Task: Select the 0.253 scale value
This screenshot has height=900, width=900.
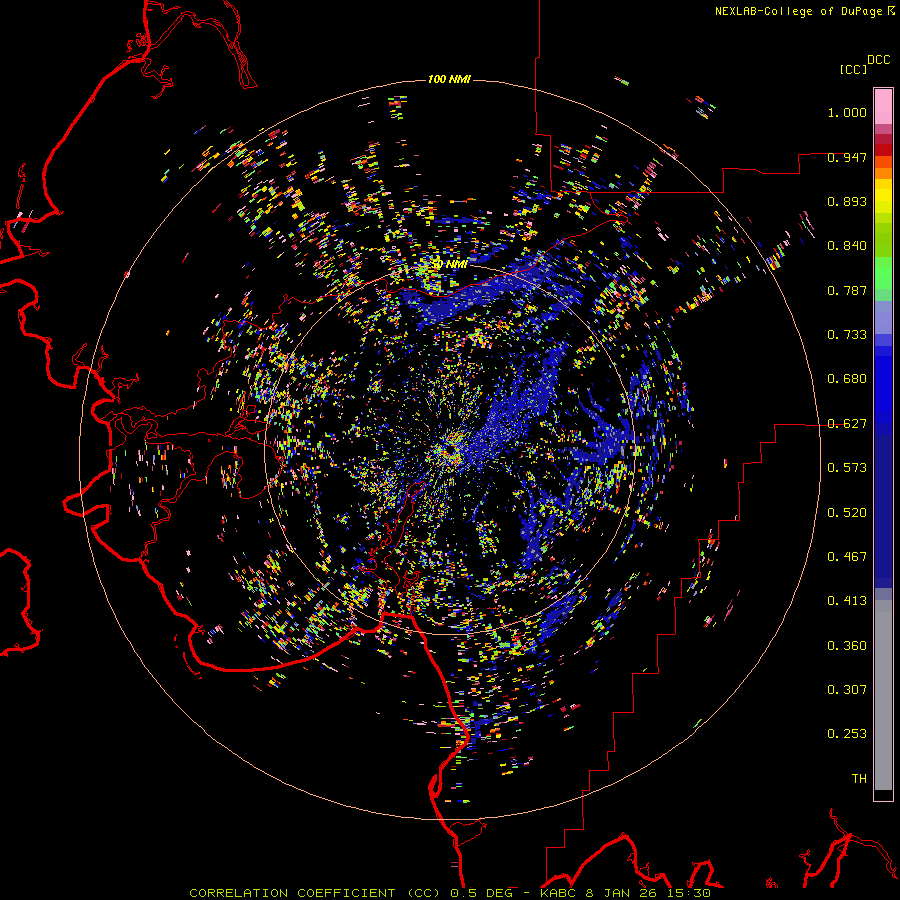Action: [x=847, y=734]
